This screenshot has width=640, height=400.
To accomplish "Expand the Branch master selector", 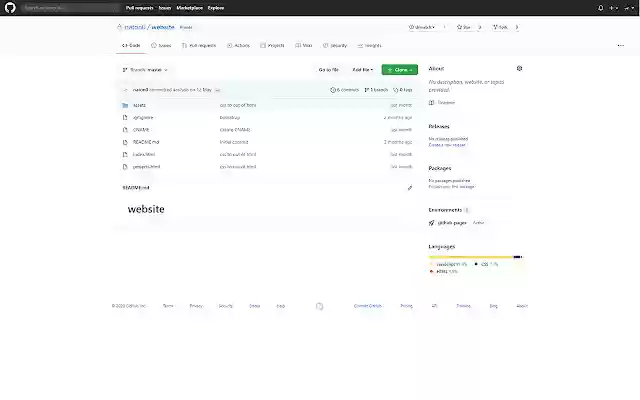I will (x=145, y=70).
